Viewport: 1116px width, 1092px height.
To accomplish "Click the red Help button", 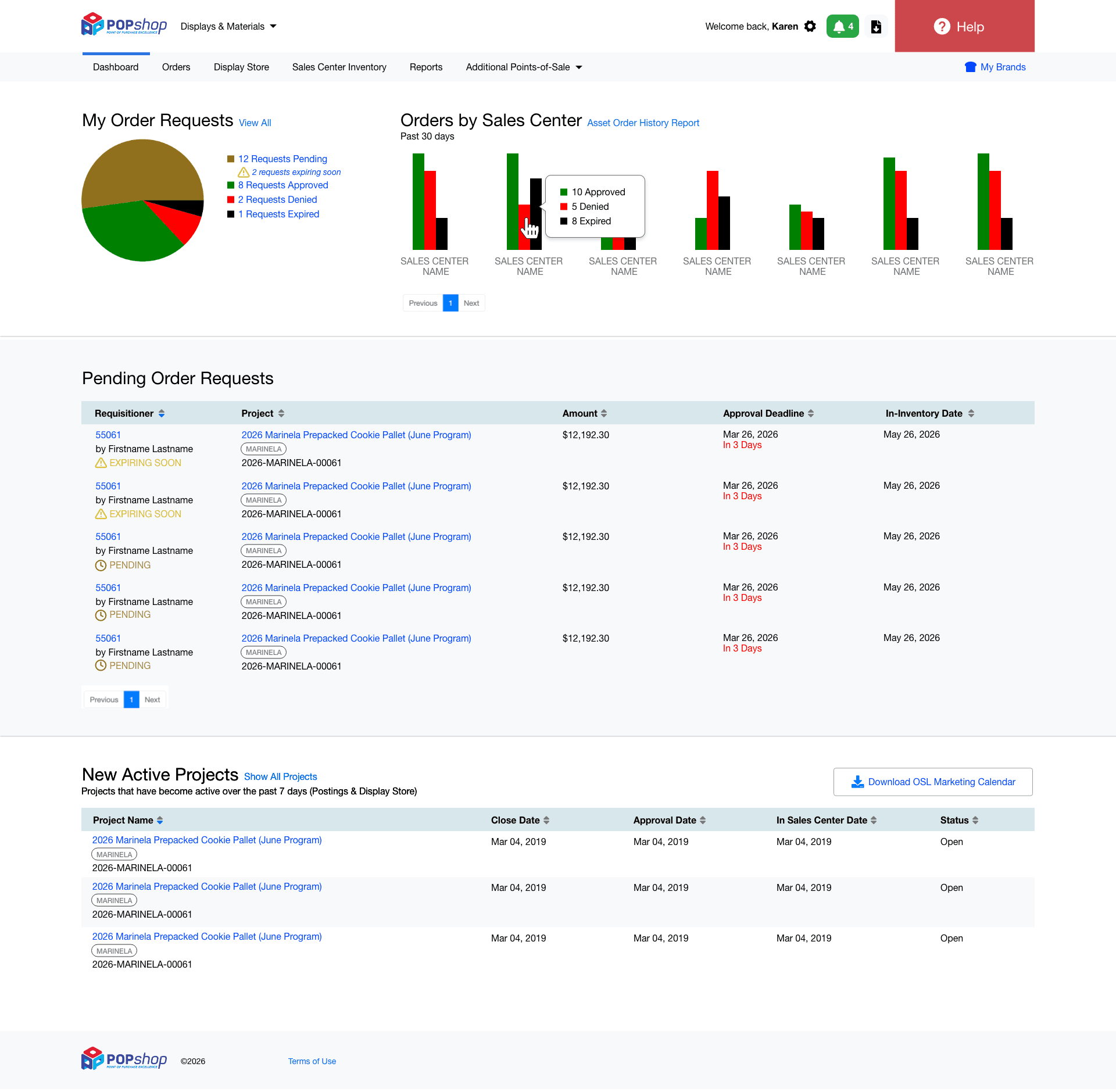I will [x=964, y=26].
